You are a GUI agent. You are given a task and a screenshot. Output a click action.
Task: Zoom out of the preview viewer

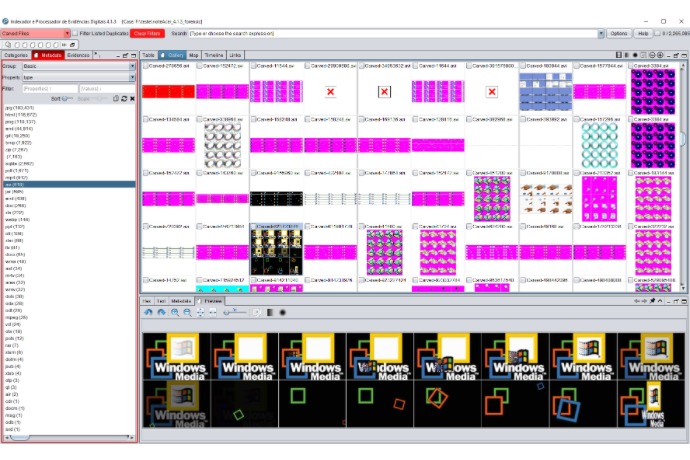(x=187, y=312)
